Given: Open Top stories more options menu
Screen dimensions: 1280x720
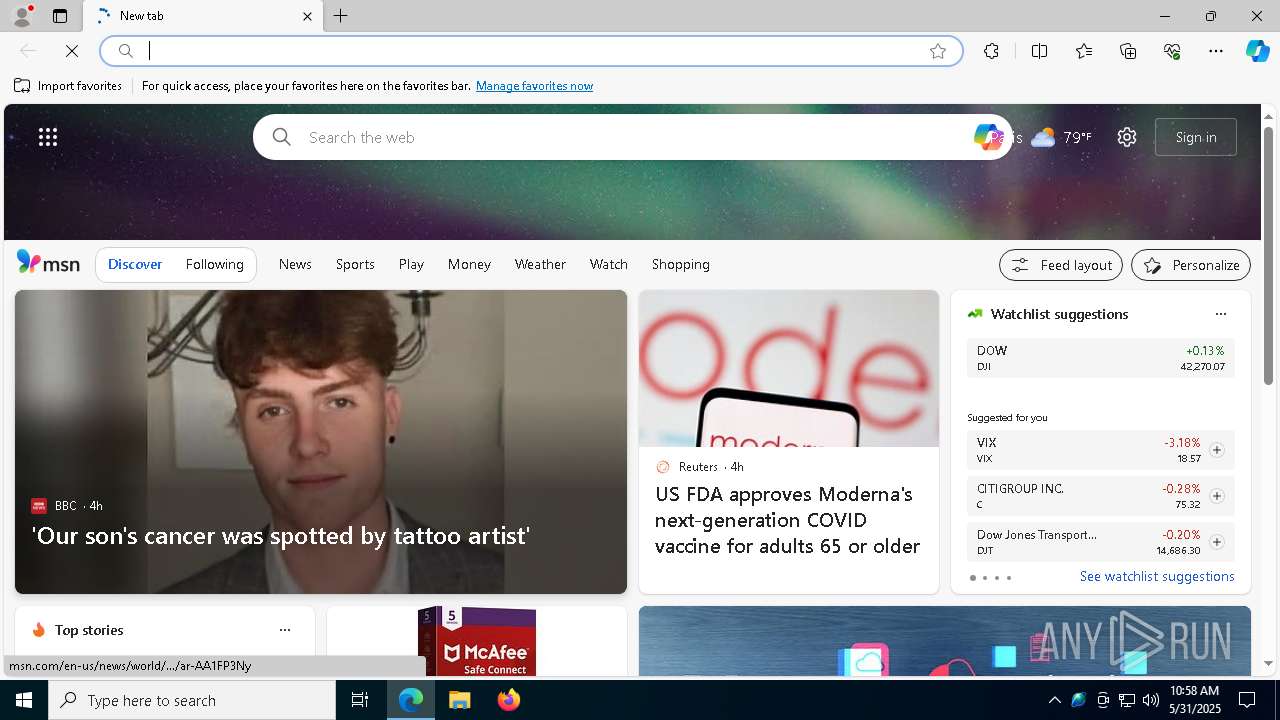Looking at the screenshot, I should click(285, 630).
